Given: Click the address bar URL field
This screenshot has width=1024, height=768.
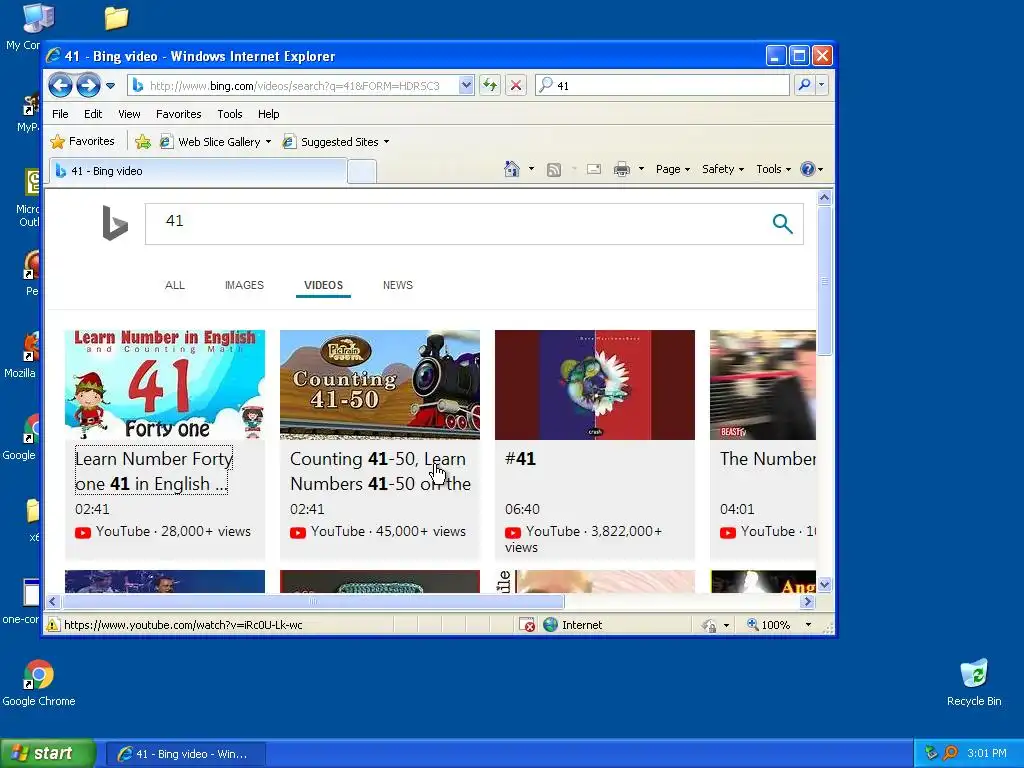Looking at the screenshot, I should point(300,86).
